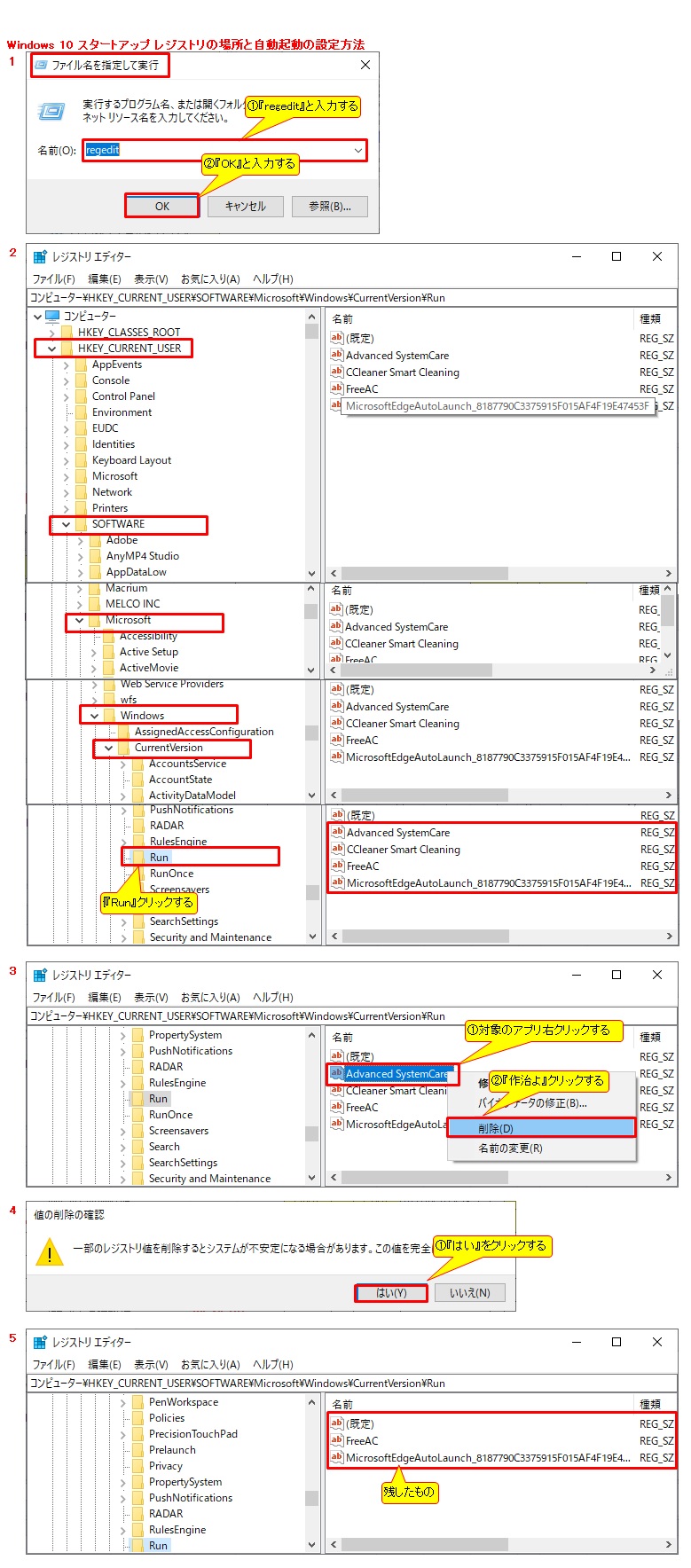Viewport: 691px width, 1568px height.
Task: Click the yellow warning icon in the 値の削除の確認 dialog
Action: [49, 1252]
